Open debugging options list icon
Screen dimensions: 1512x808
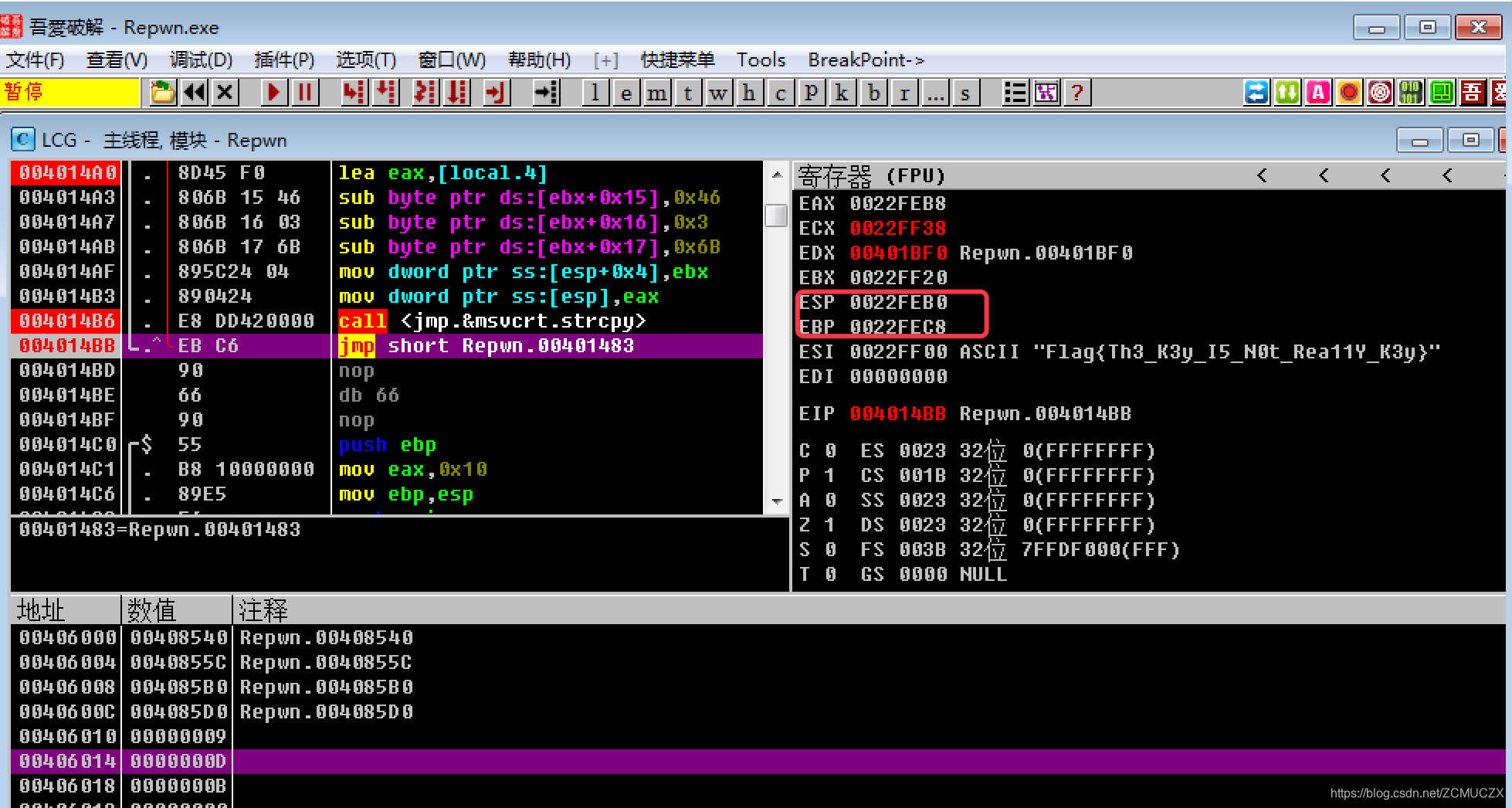1015,93
